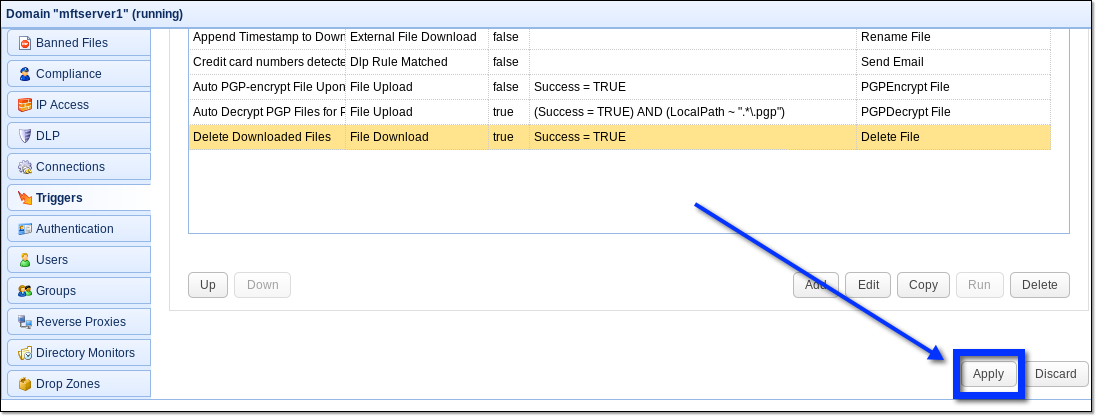Screen dimensions: 1096x416
Task: Select the Credit card numbers detected row
Action: pyautogui.click(x=268, y=62)
